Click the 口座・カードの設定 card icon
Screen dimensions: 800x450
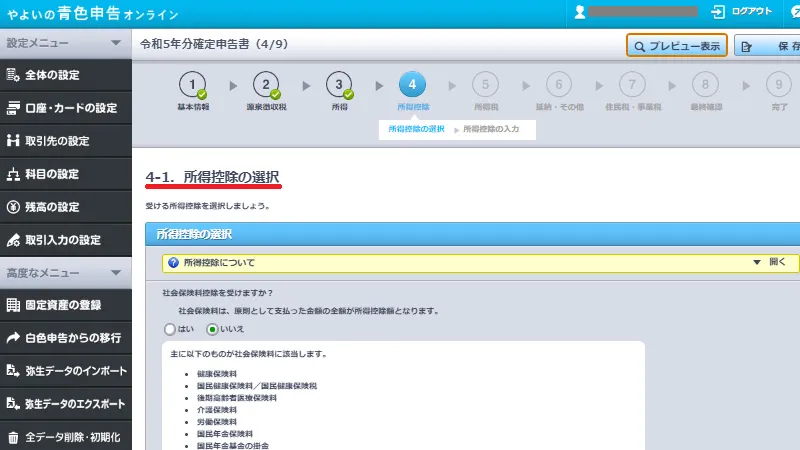click(13, 108)
